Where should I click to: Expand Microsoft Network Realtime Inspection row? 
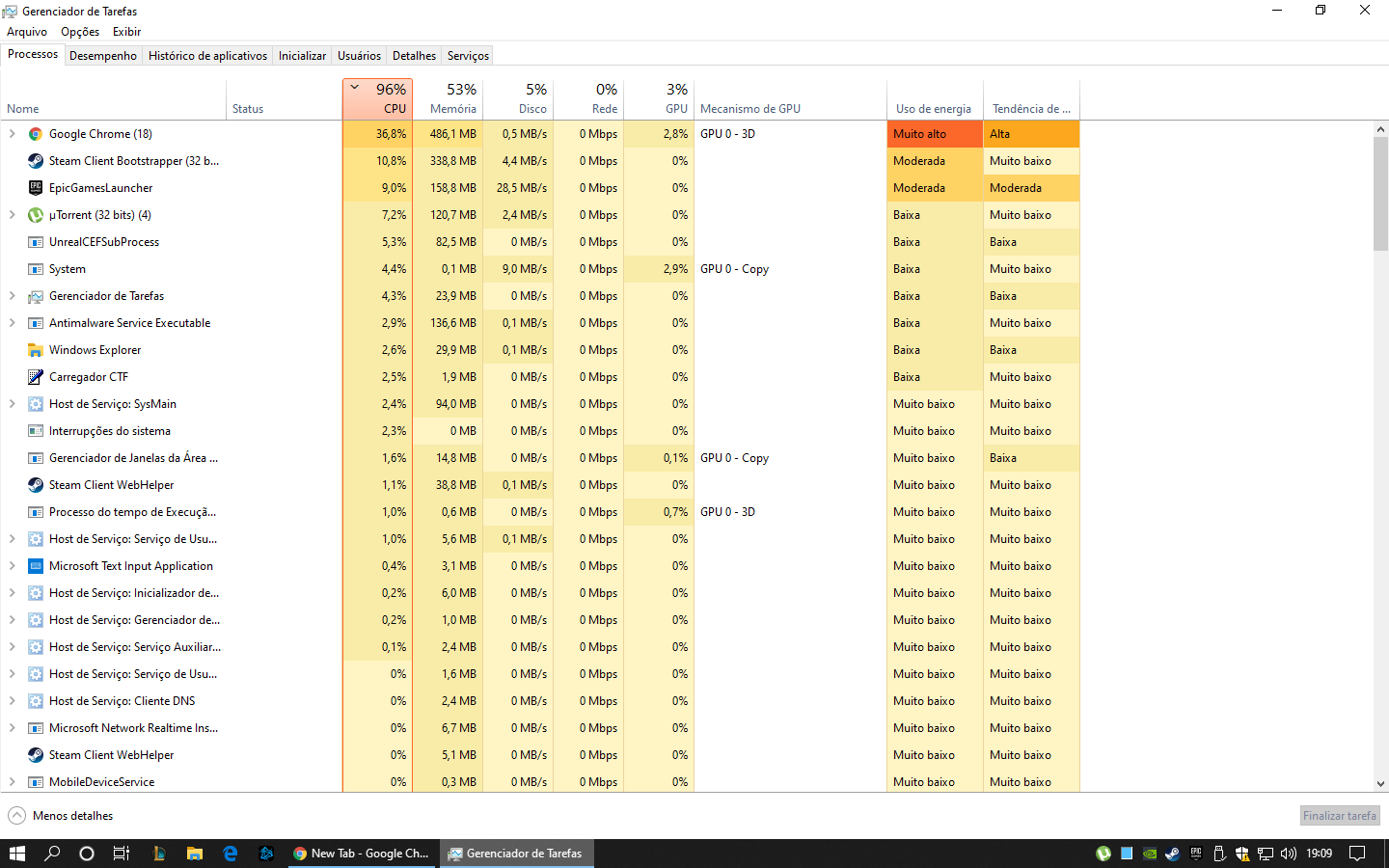point(12,728)
